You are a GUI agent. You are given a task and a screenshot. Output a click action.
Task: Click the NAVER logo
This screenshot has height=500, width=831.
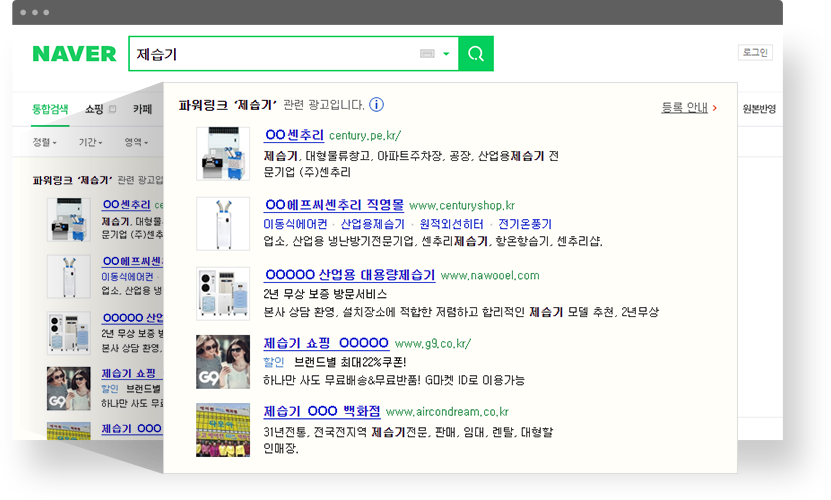click(x=74, y=54)
